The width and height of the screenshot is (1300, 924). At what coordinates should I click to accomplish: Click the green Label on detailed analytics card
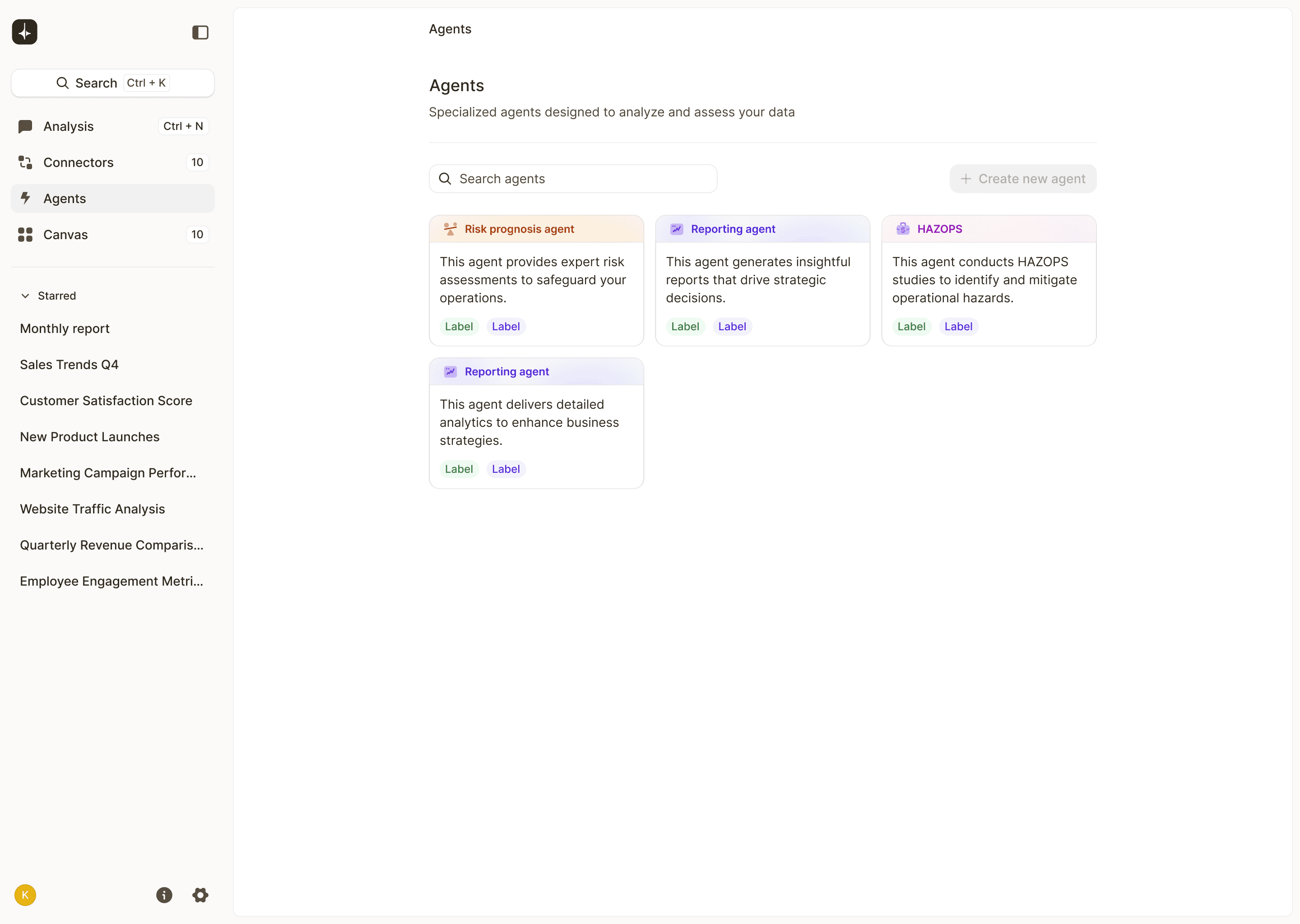(459, 469)
